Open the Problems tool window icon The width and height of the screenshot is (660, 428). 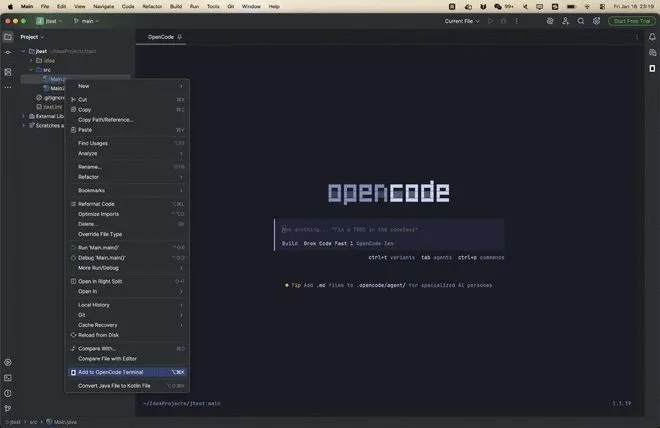8,393
